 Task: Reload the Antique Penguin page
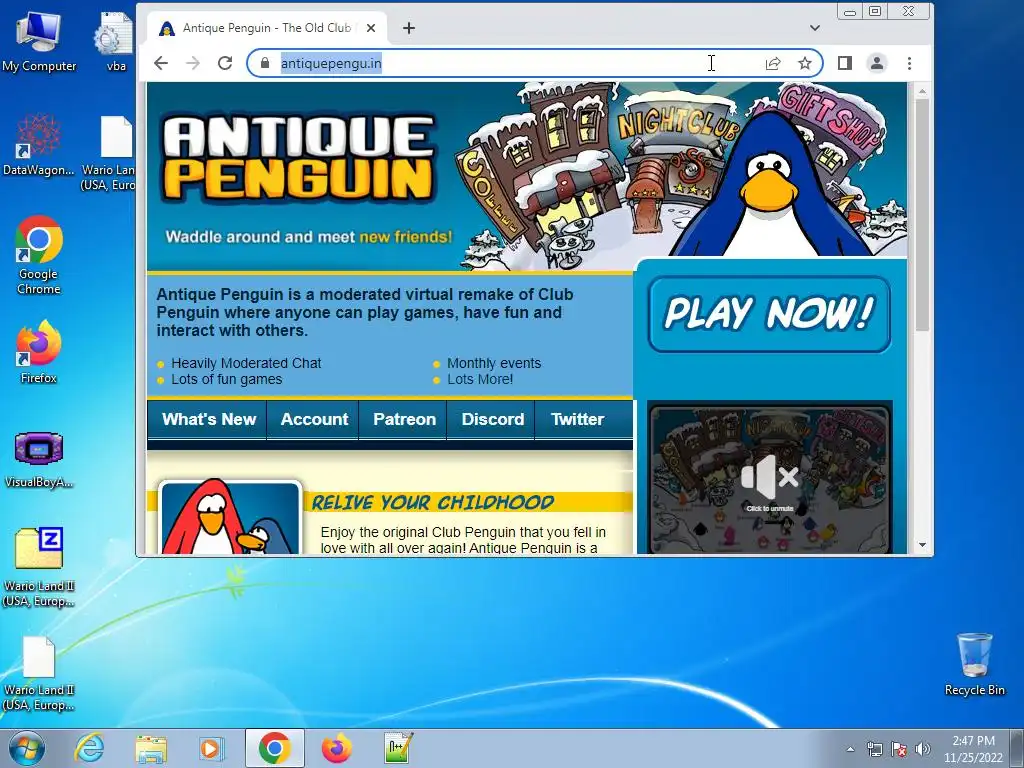(225, 63)
